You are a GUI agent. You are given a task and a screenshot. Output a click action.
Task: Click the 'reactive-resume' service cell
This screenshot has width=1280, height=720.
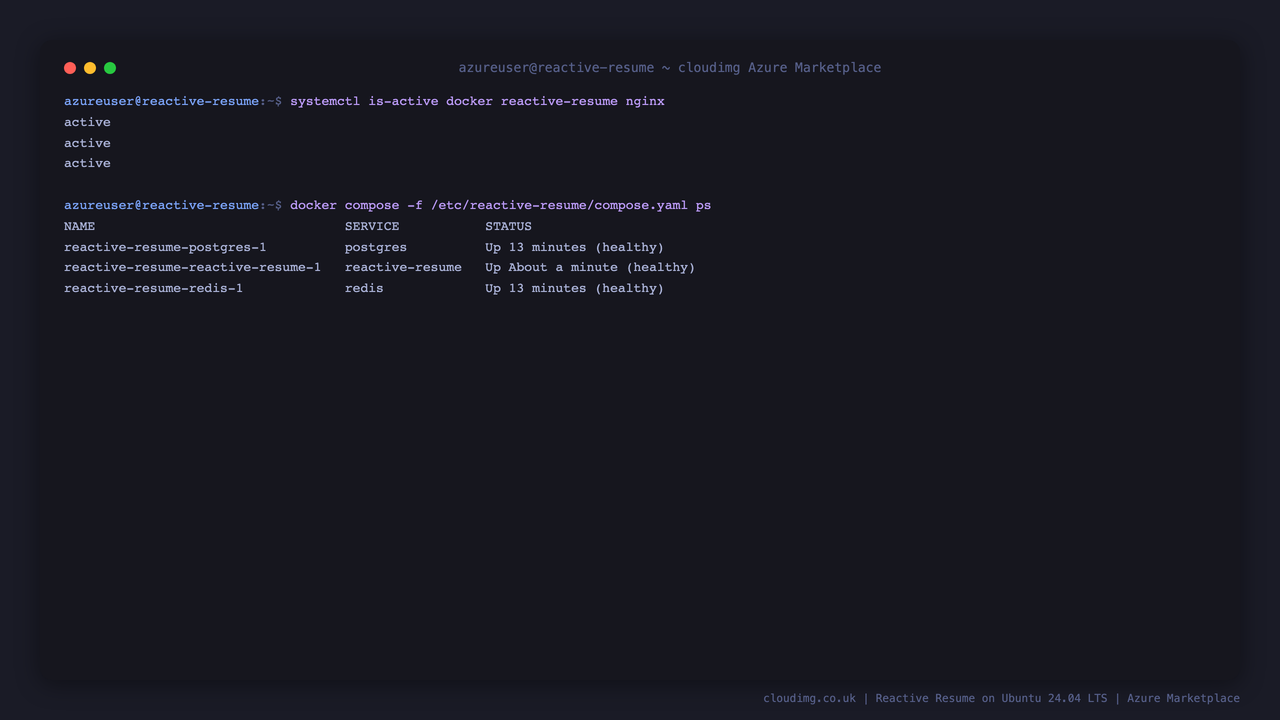(403, 267)
